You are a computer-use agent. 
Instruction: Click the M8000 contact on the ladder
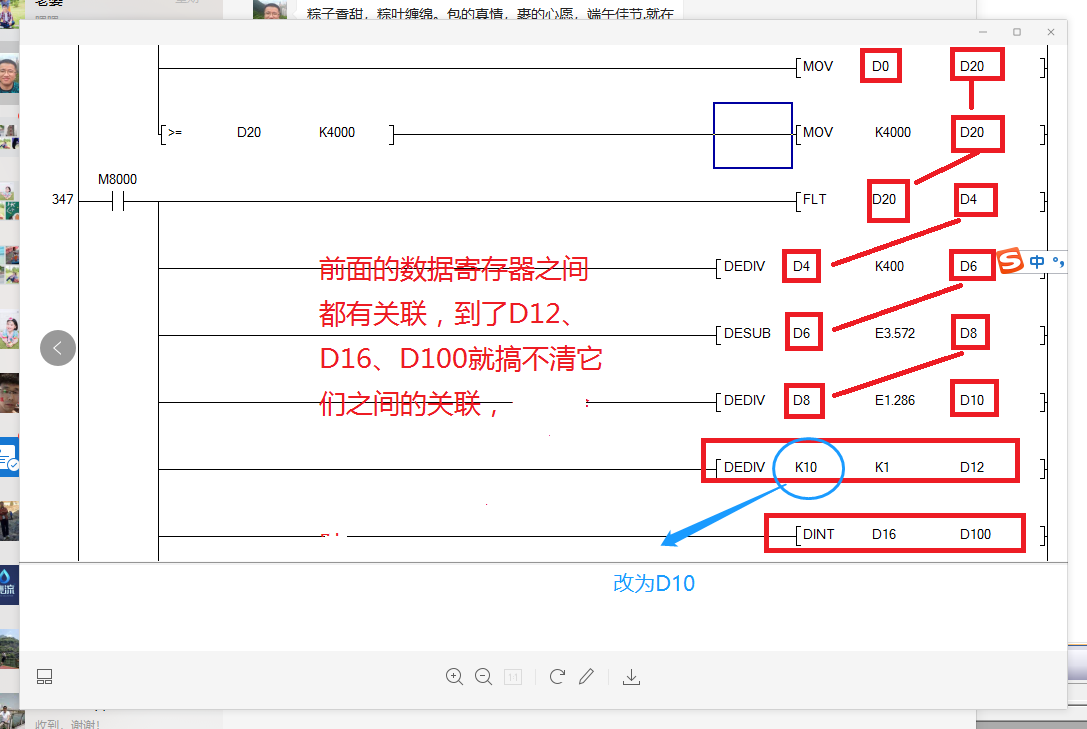pyautogui.click(x=119, y=202)
